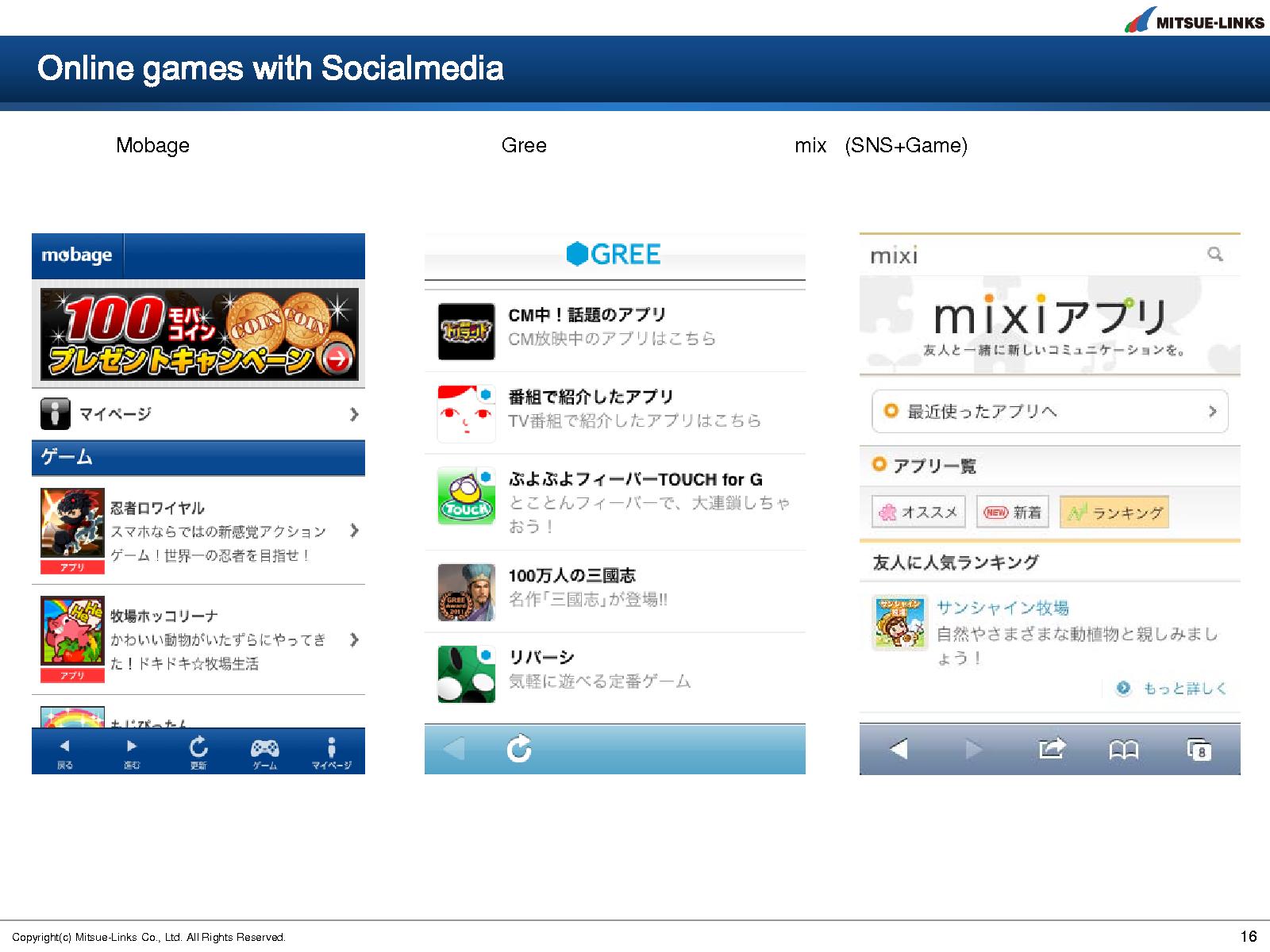The height and width of the screenshot is (952, 1270).
Task: Click the Gree column label
Action: point(524,145)
